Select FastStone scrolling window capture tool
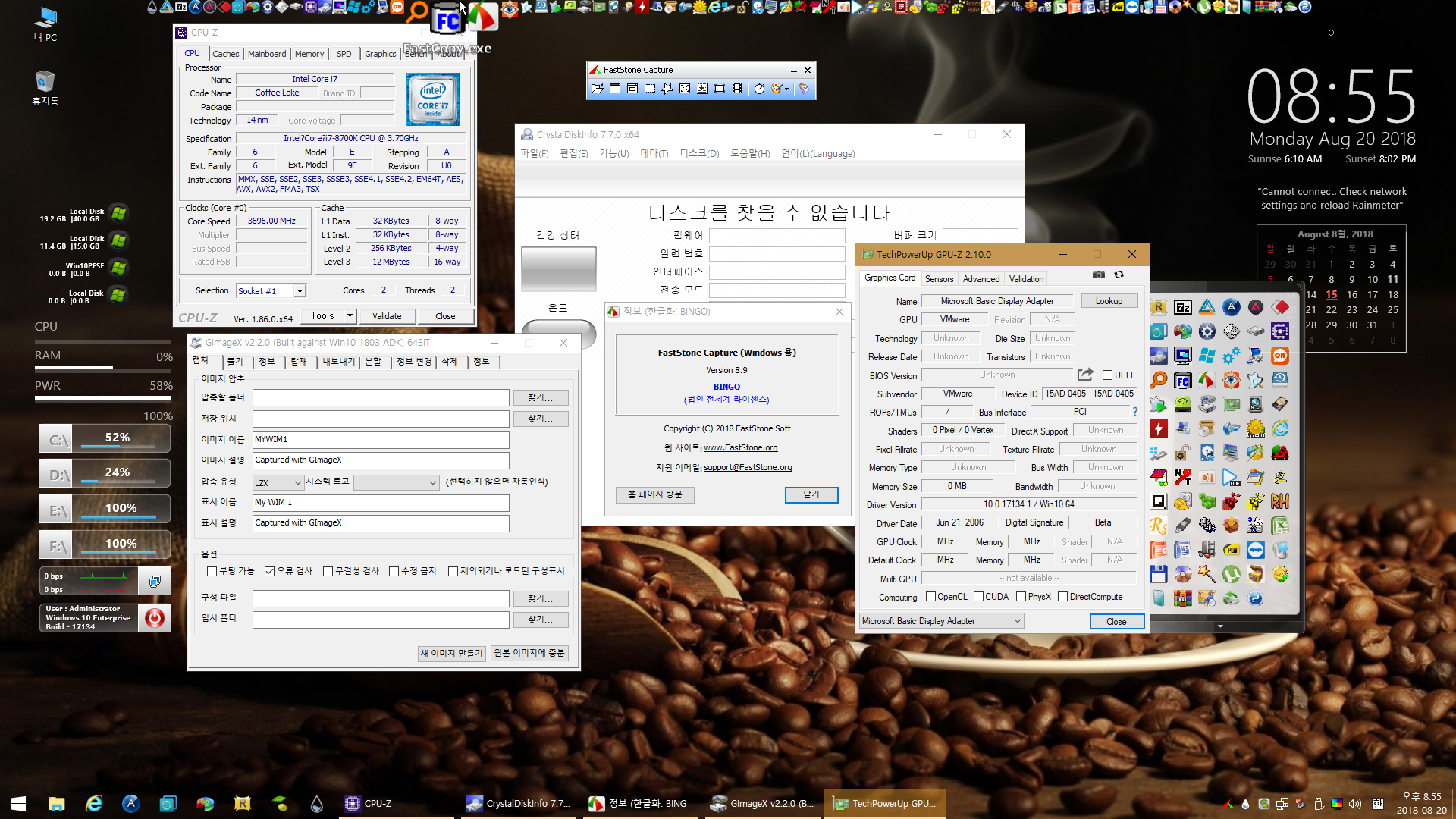Screen dimensions: 1456x819 [702, 89]
